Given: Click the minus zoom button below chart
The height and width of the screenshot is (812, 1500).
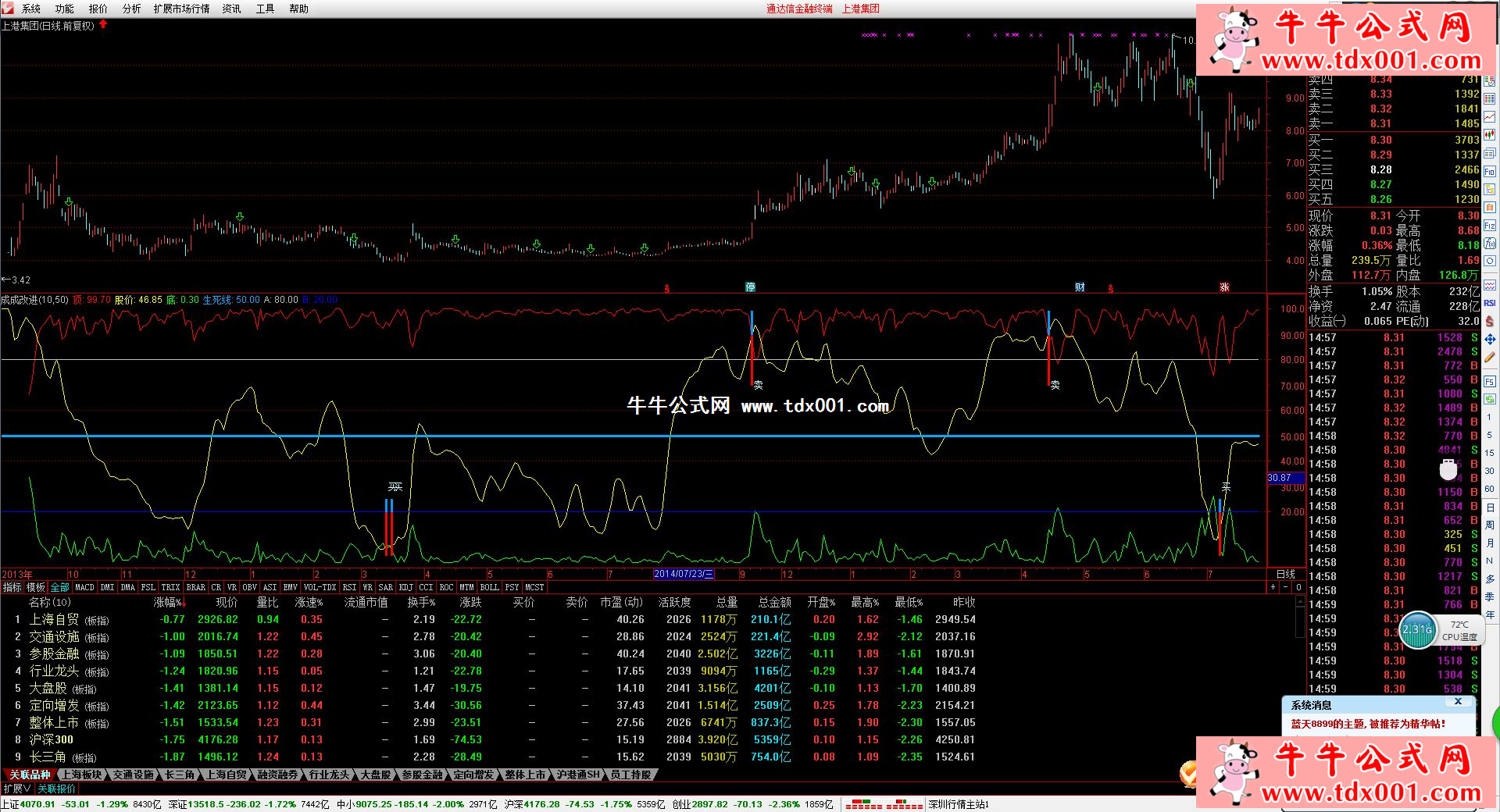Looking at the screenshot, I should point(1287,587).
